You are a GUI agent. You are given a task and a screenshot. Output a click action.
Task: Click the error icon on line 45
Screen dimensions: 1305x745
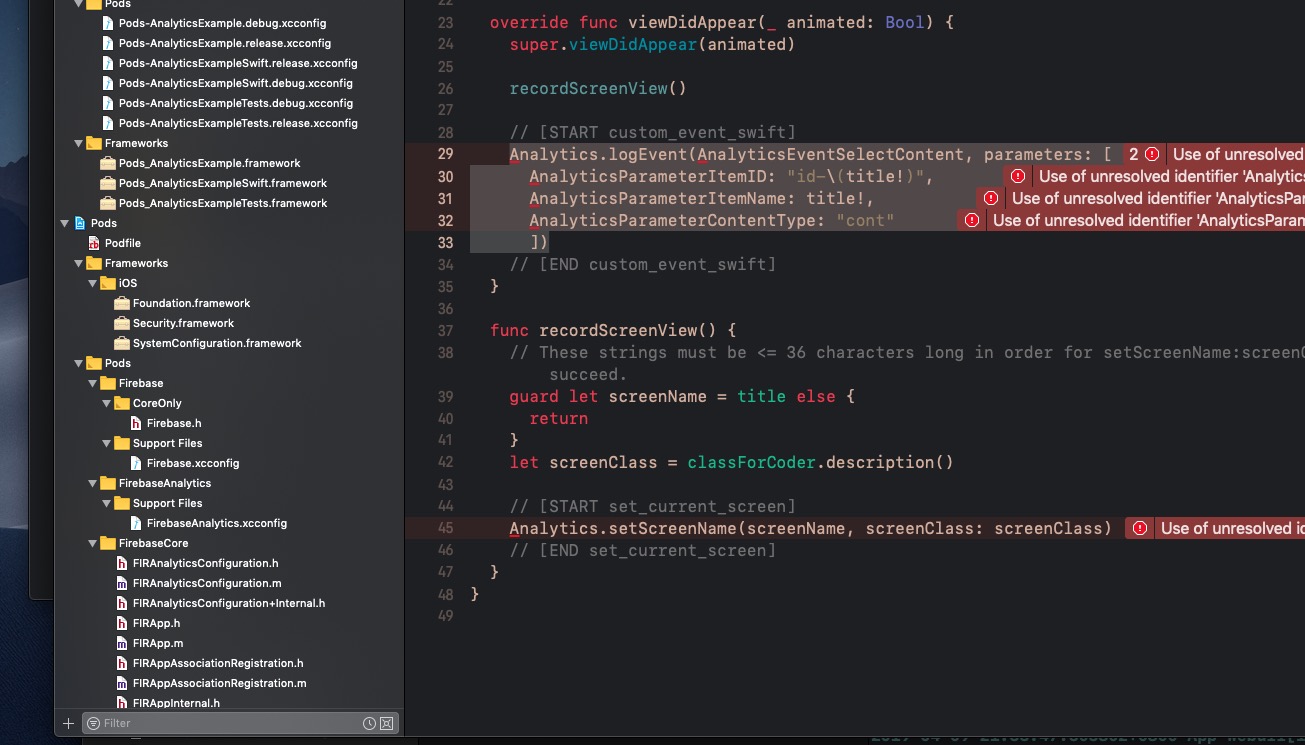point(1139,527)
